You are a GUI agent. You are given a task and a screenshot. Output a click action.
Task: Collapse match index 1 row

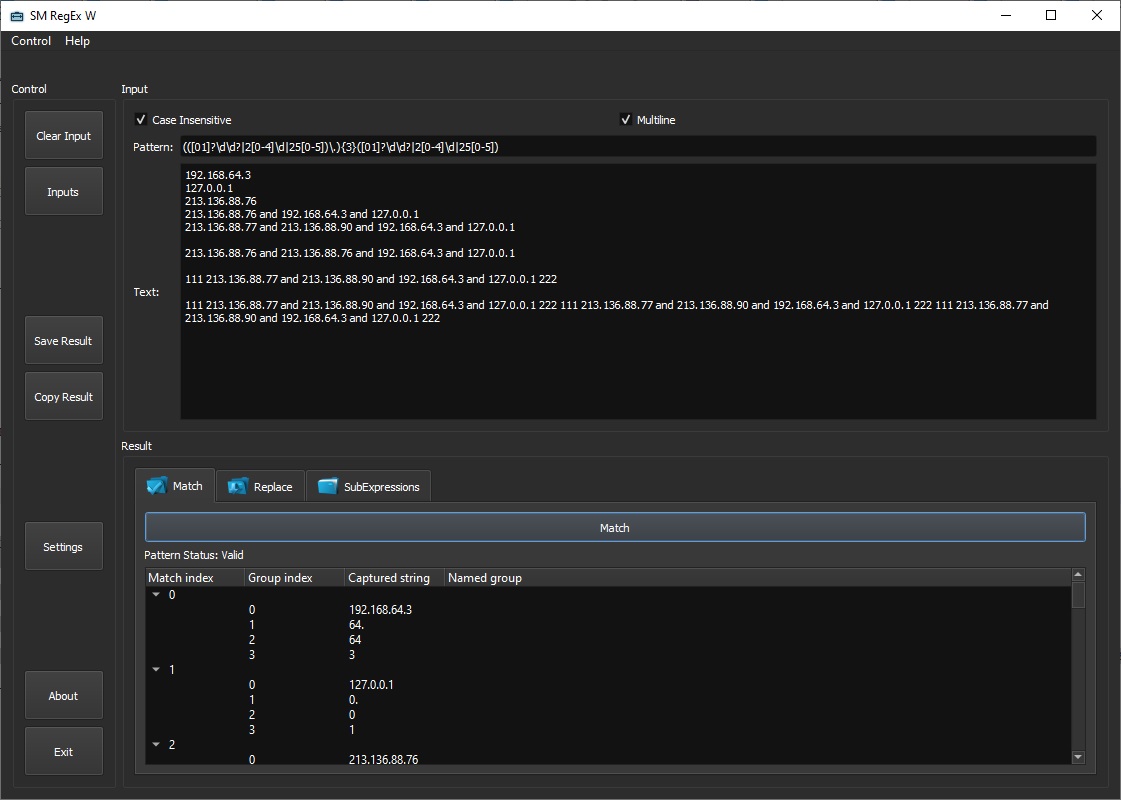click(x=156, y=669)
